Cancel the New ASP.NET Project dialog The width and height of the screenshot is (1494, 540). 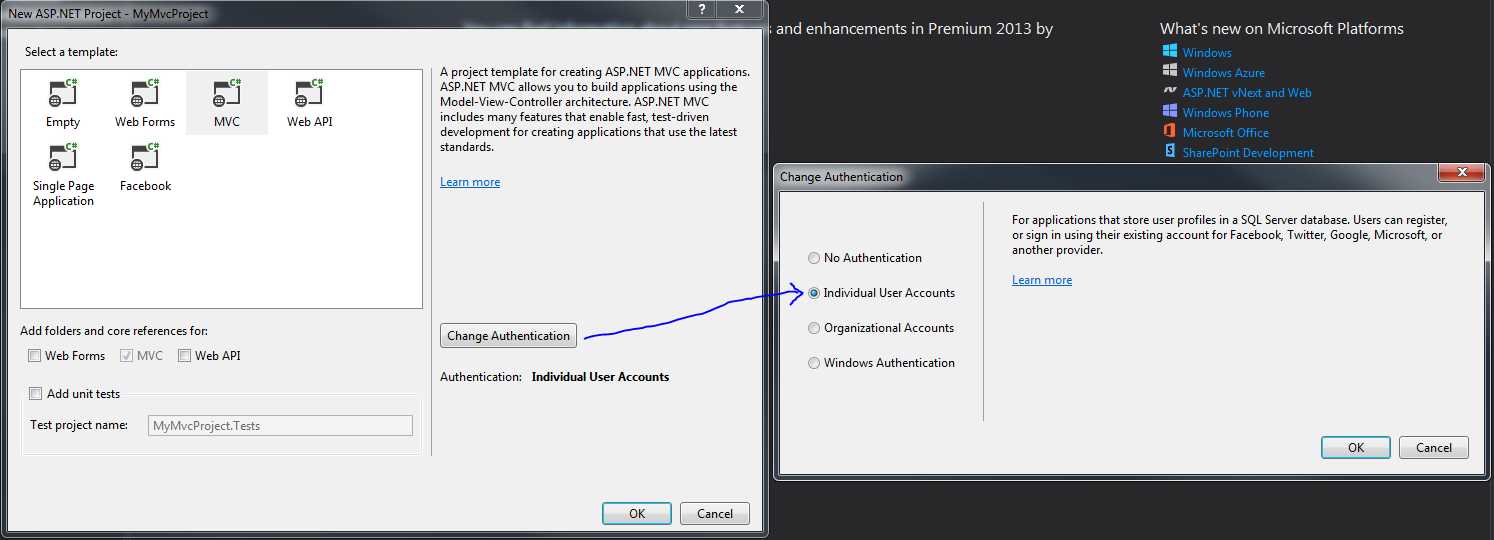click(715, 514)
